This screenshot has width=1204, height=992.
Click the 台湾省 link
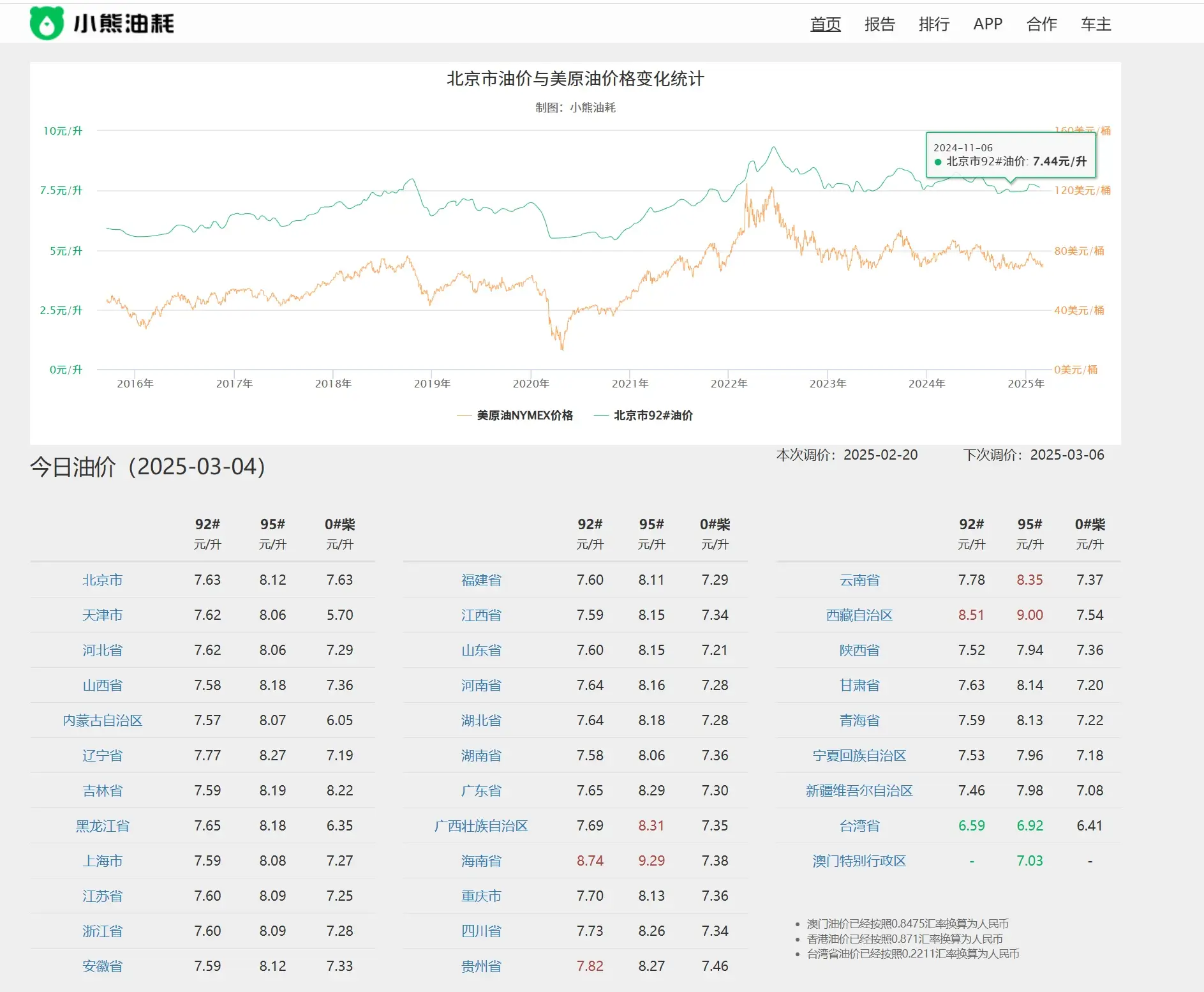[859, 826]
